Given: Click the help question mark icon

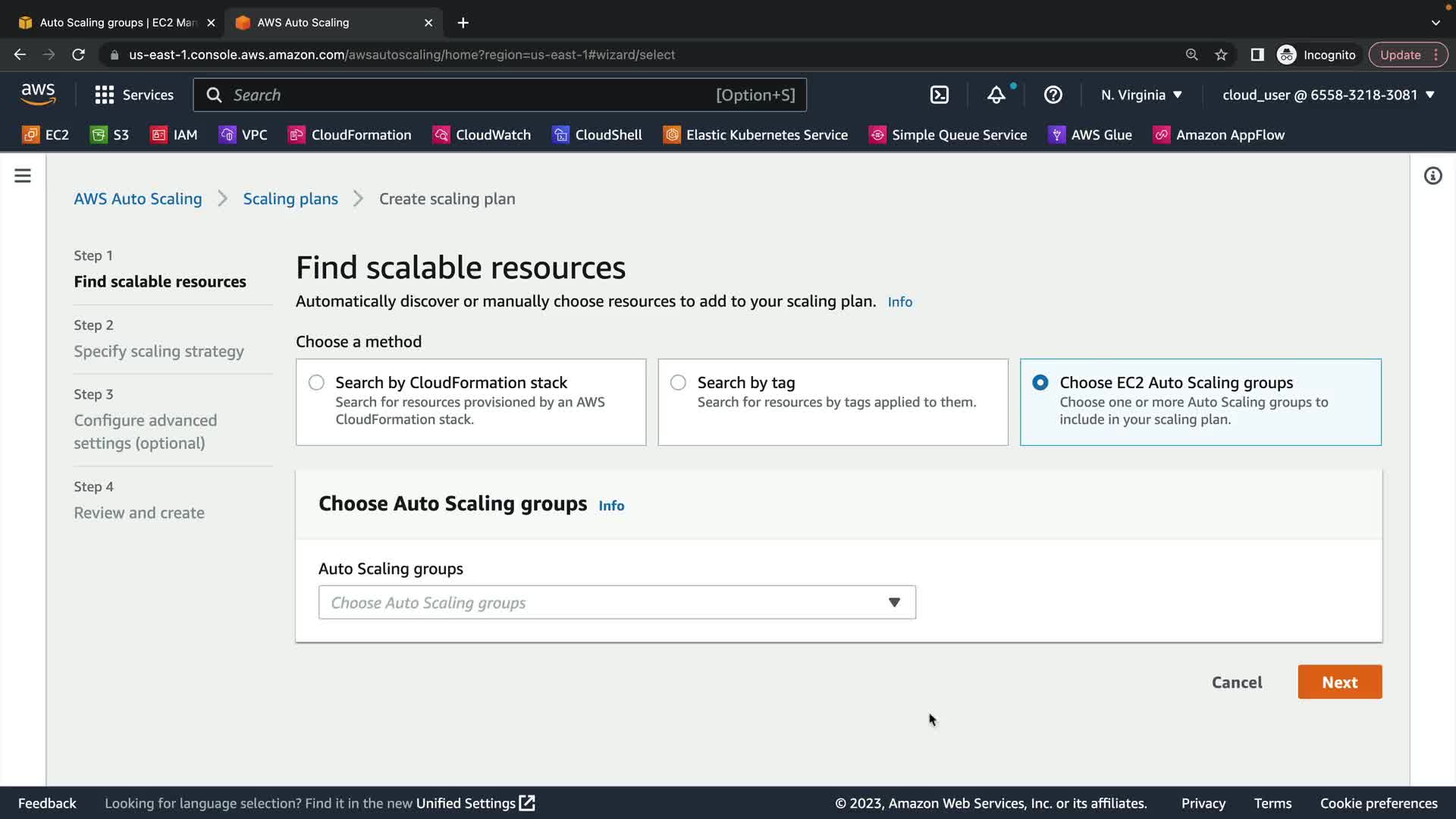Looking at the screenshot, I should point(1053,95).
